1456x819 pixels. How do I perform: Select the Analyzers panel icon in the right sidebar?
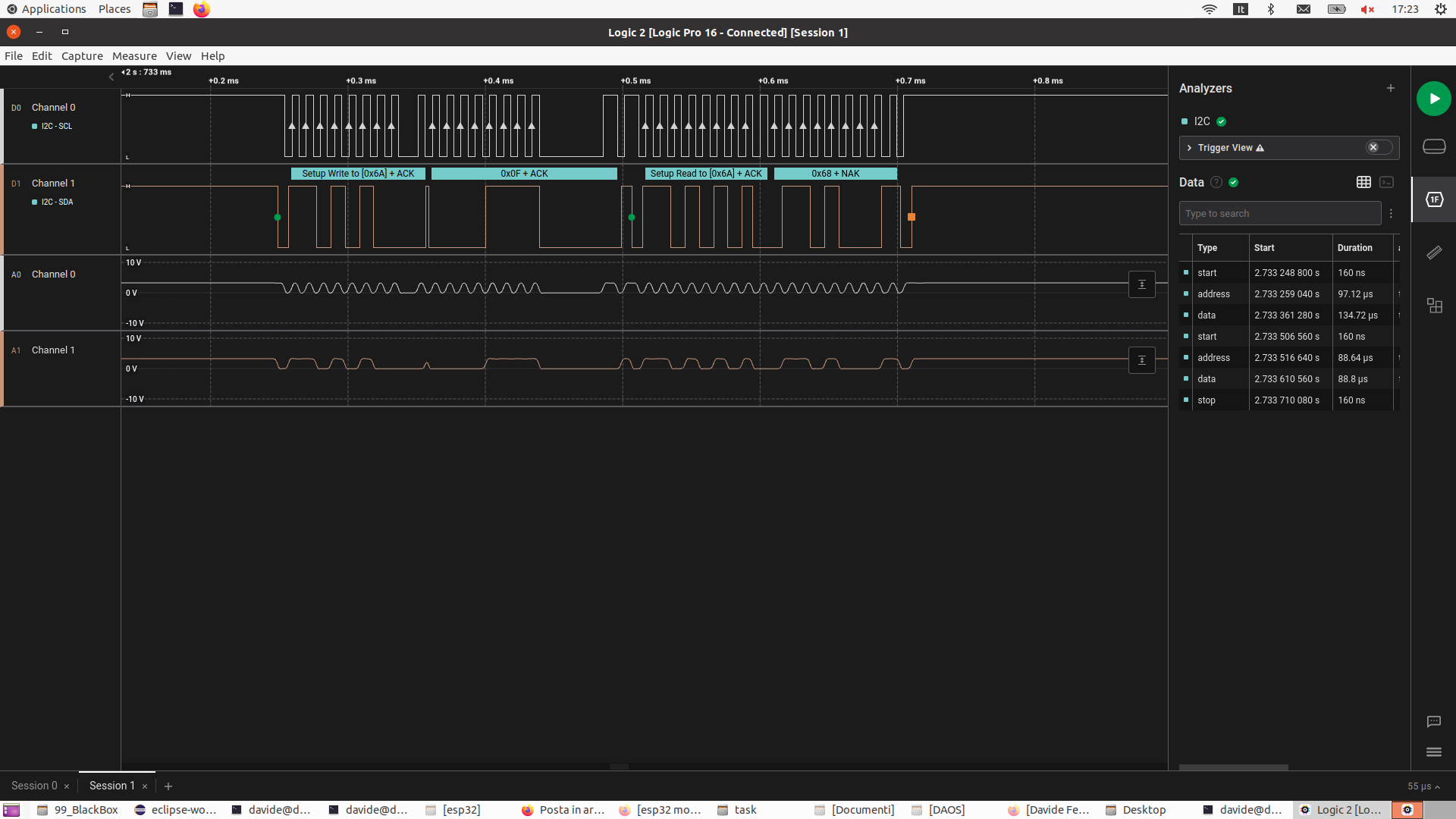click(1435, 199)
